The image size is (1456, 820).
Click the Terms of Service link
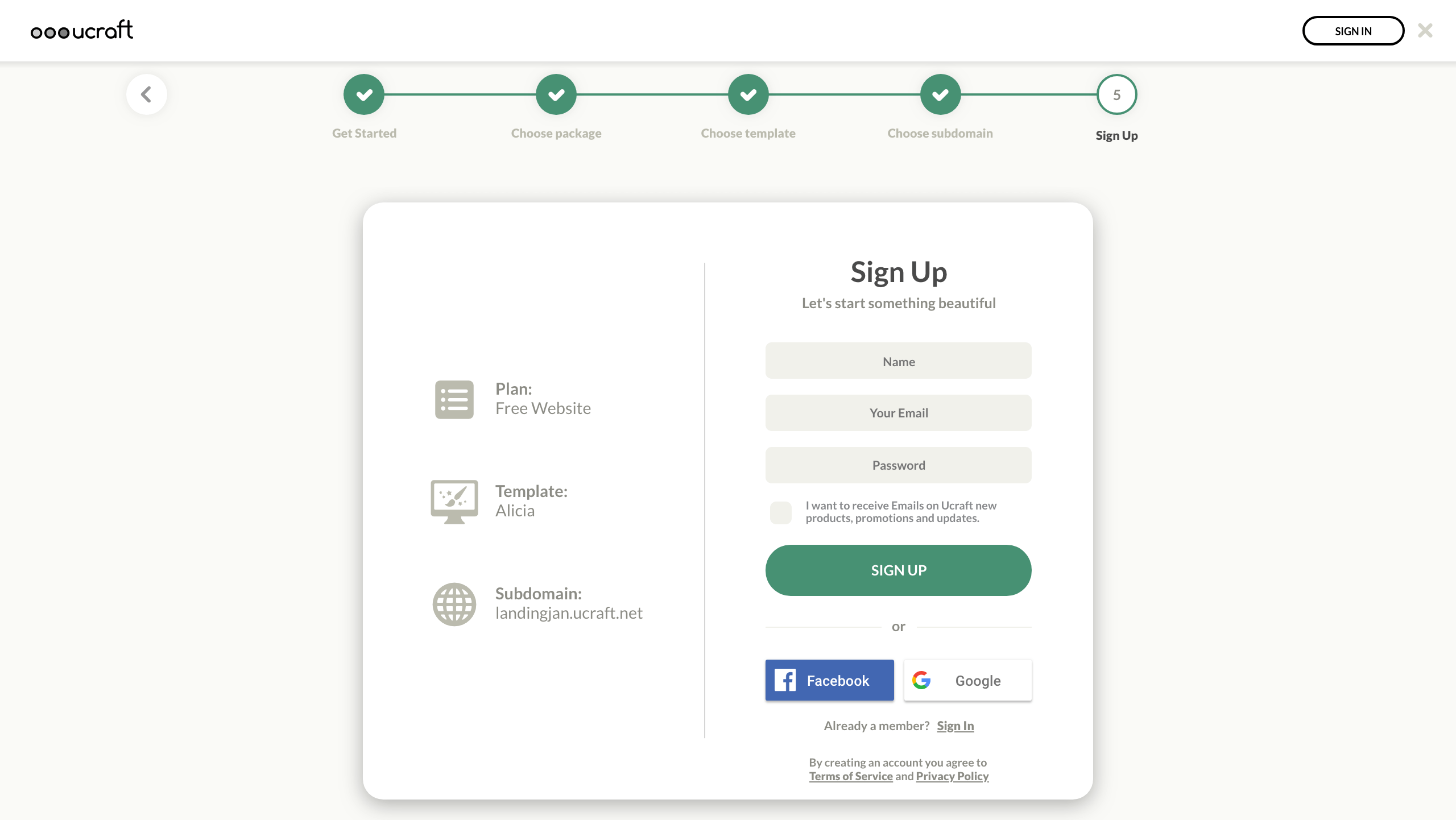[851, 776]
